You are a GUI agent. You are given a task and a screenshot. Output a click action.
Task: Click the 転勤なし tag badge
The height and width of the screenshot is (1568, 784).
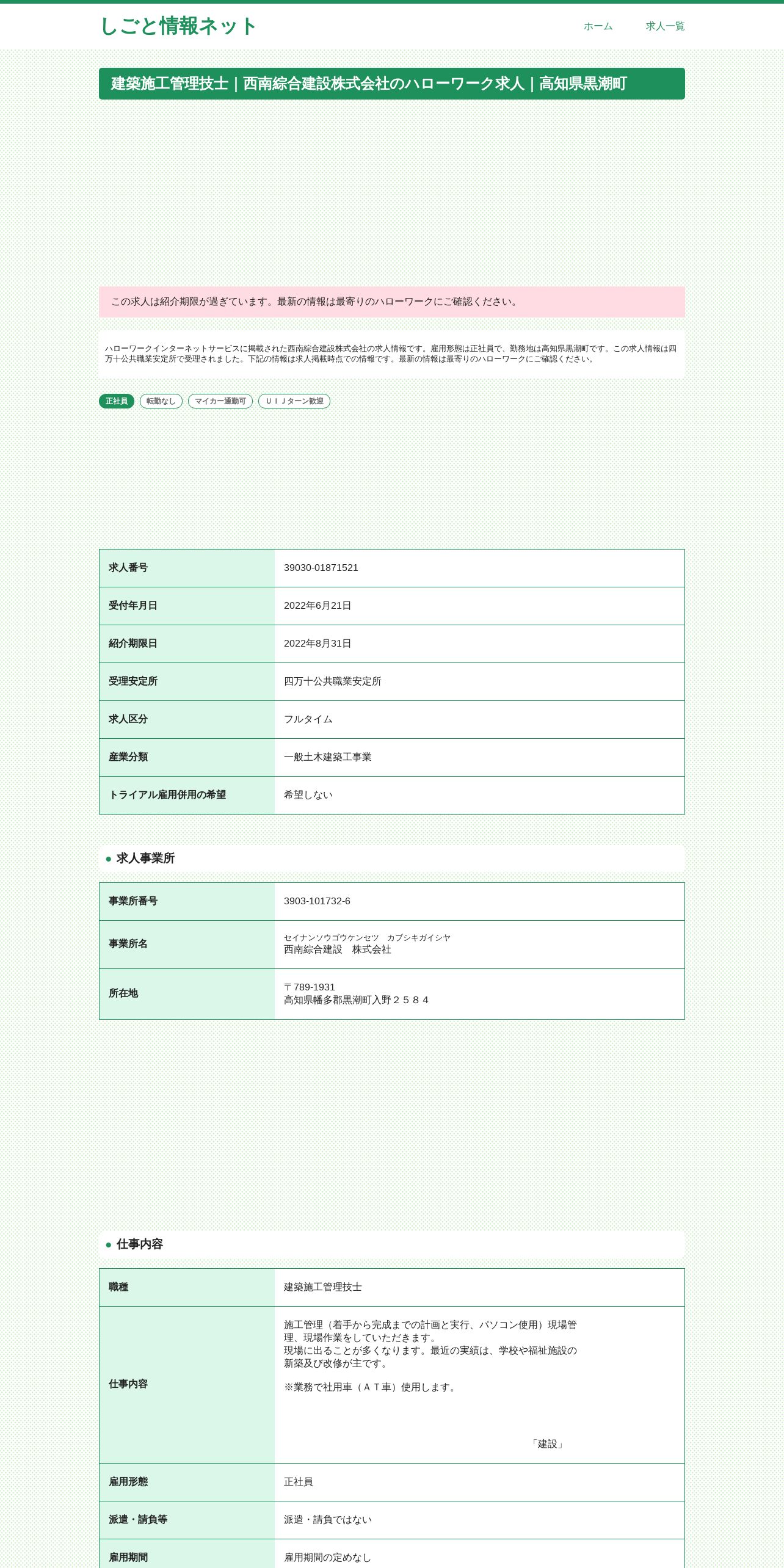161,401
